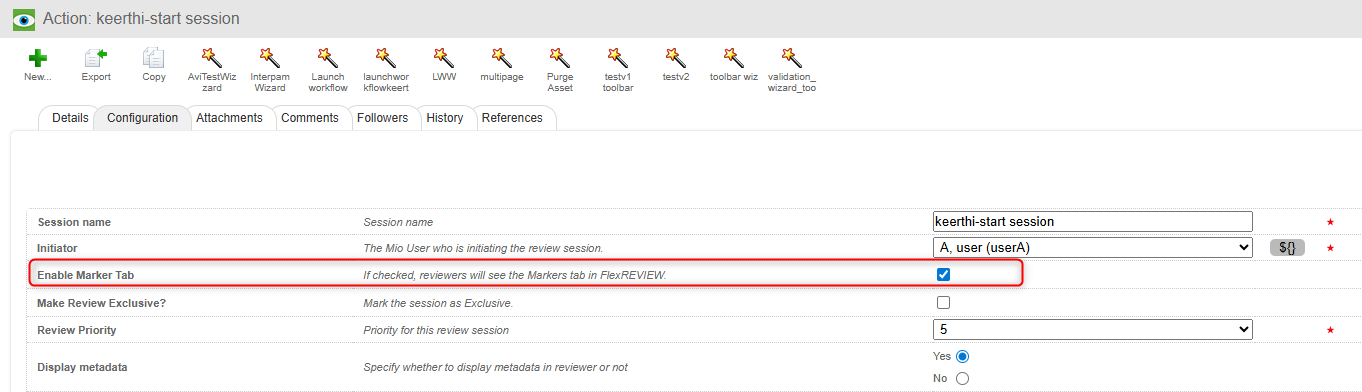Click the eye icon beside Action title
Viewport: 1362px width, 392px height.
pyautogui.click(x=24, y=19)
